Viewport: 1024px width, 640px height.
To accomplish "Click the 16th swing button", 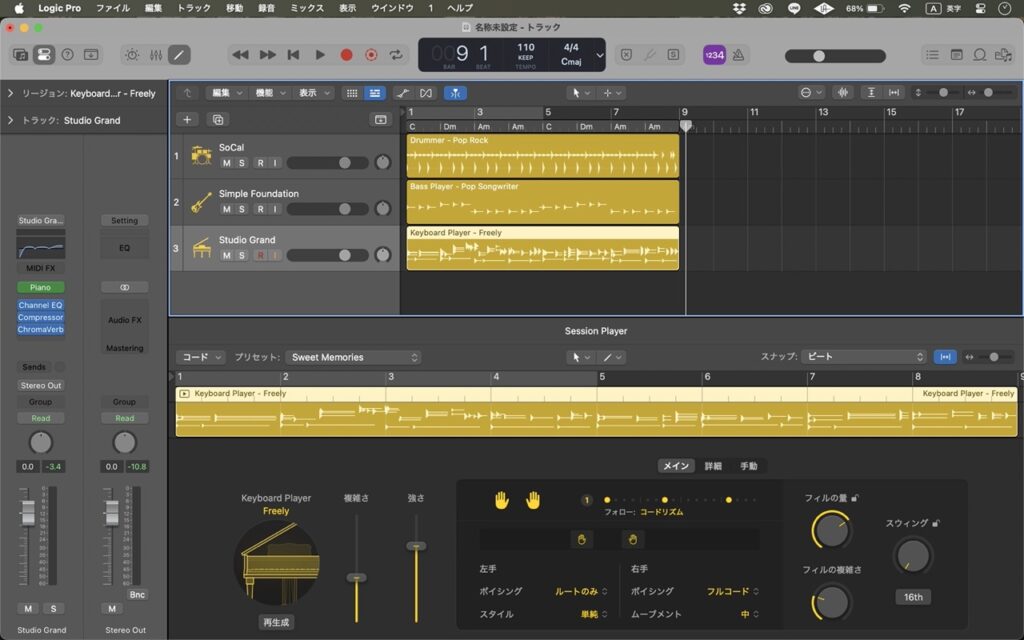I will click(913, 597).
